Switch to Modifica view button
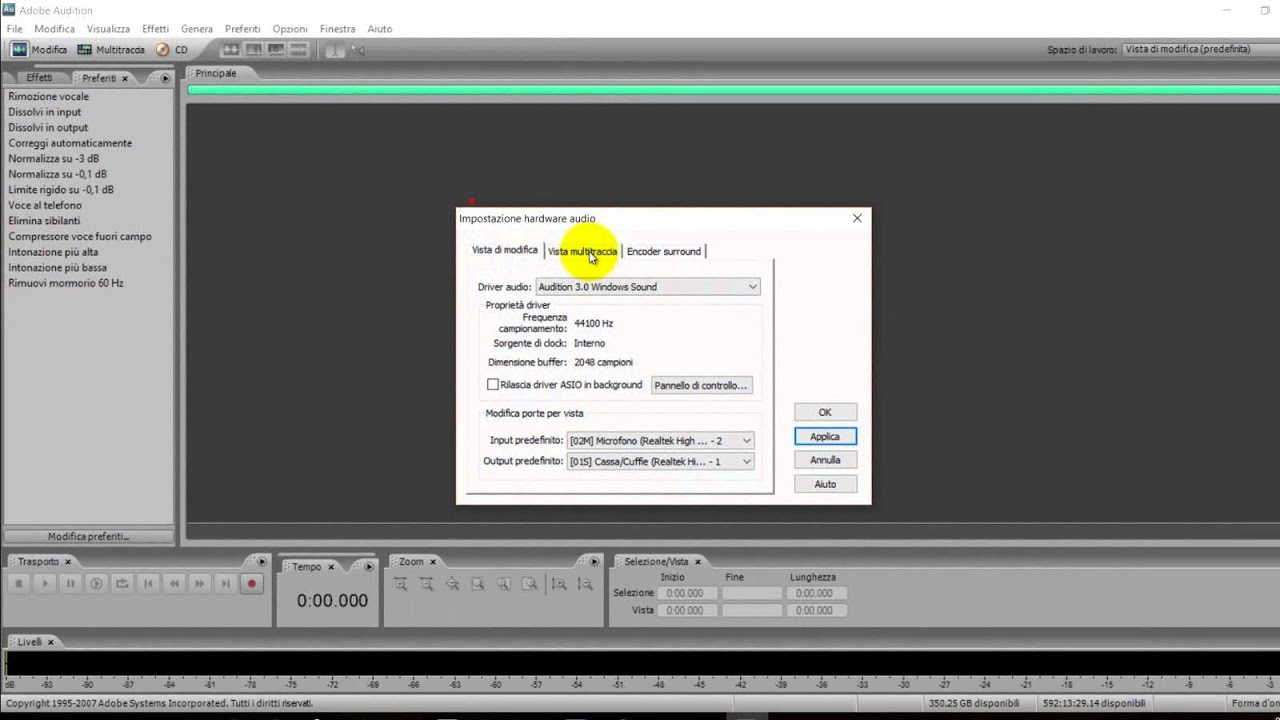Viewport: 1280px width, 720px height. 39,49
